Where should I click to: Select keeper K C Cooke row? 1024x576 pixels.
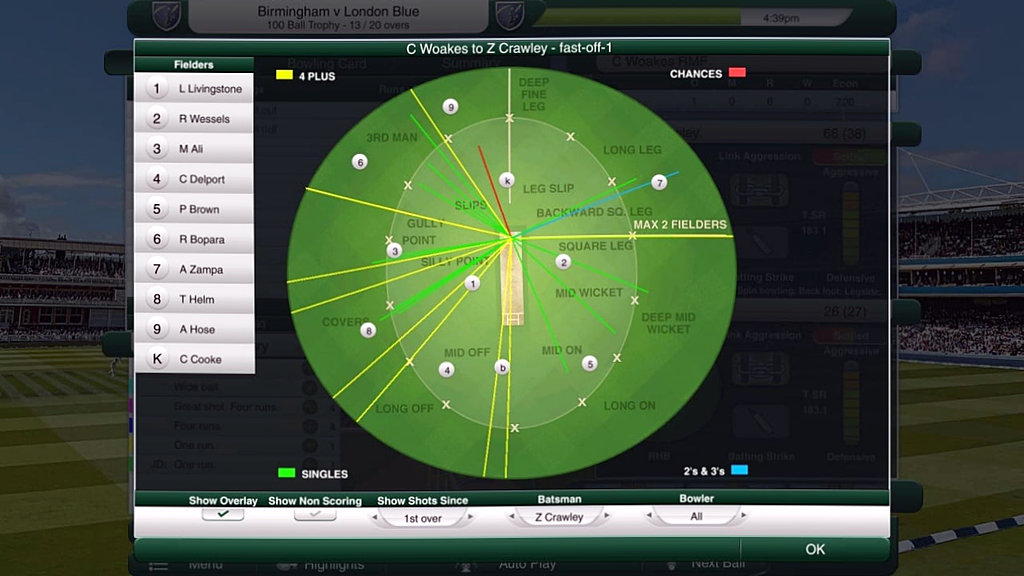(194, 359)
